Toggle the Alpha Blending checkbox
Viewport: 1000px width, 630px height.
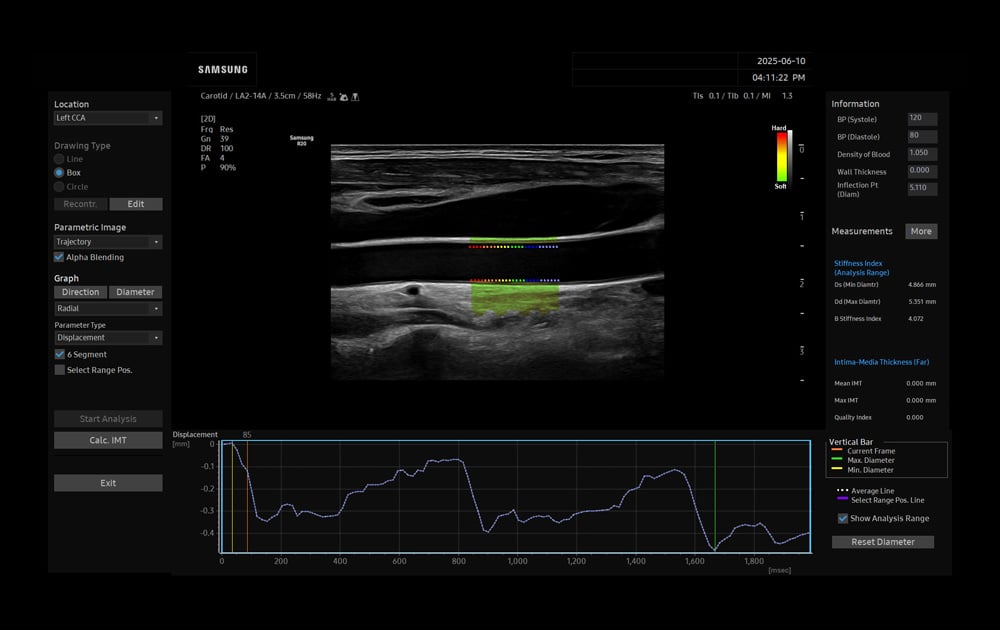pos(58,257)
